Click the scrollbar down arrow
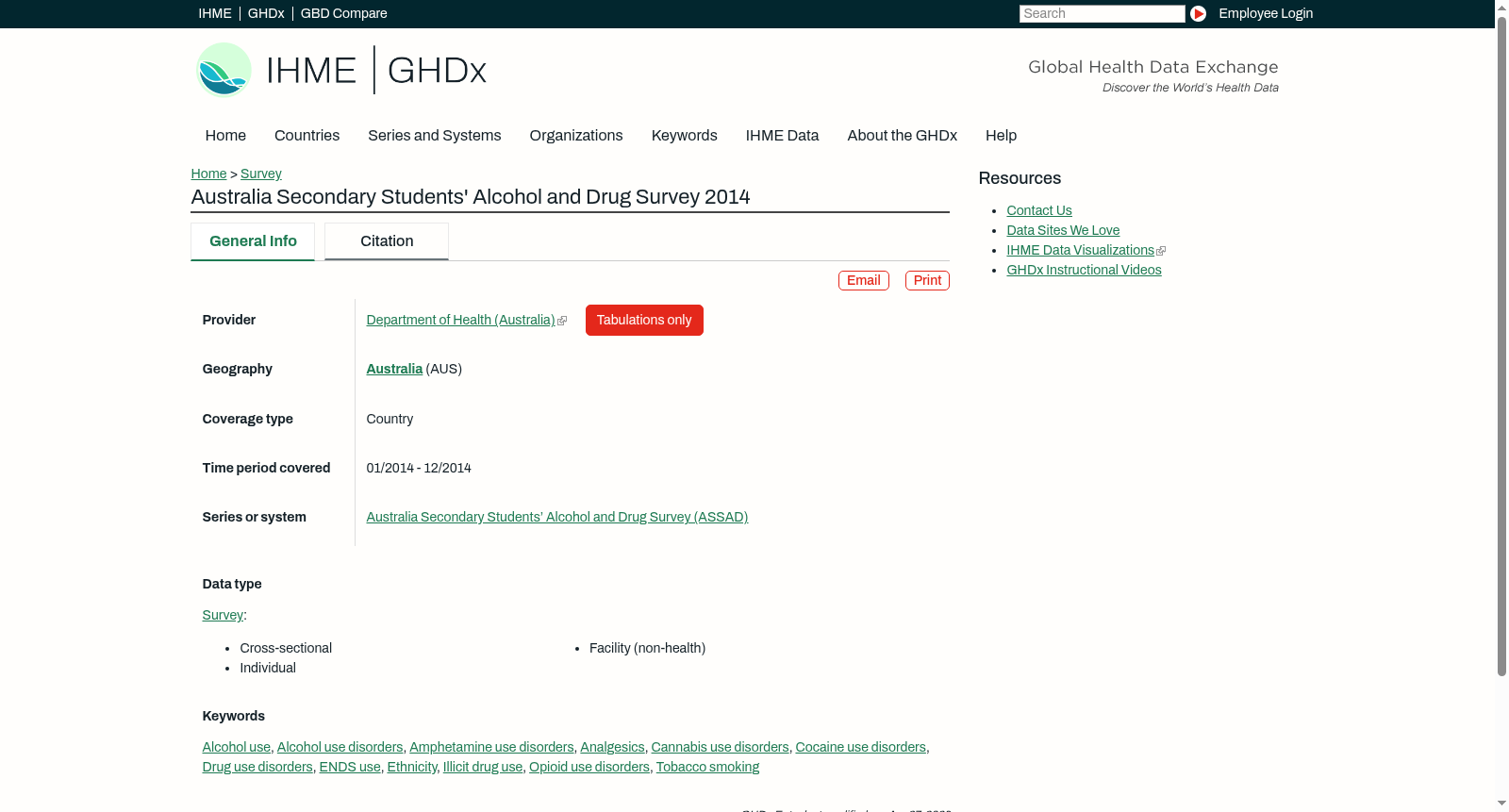 point(1501,804)
